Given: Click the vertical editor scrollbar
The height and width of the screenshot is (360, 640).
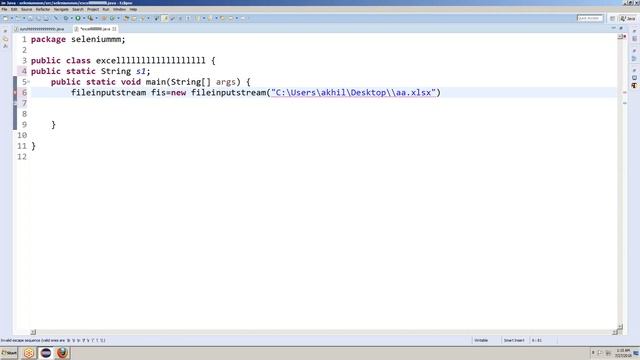Looking at the screenshot, I should [620, 182].
